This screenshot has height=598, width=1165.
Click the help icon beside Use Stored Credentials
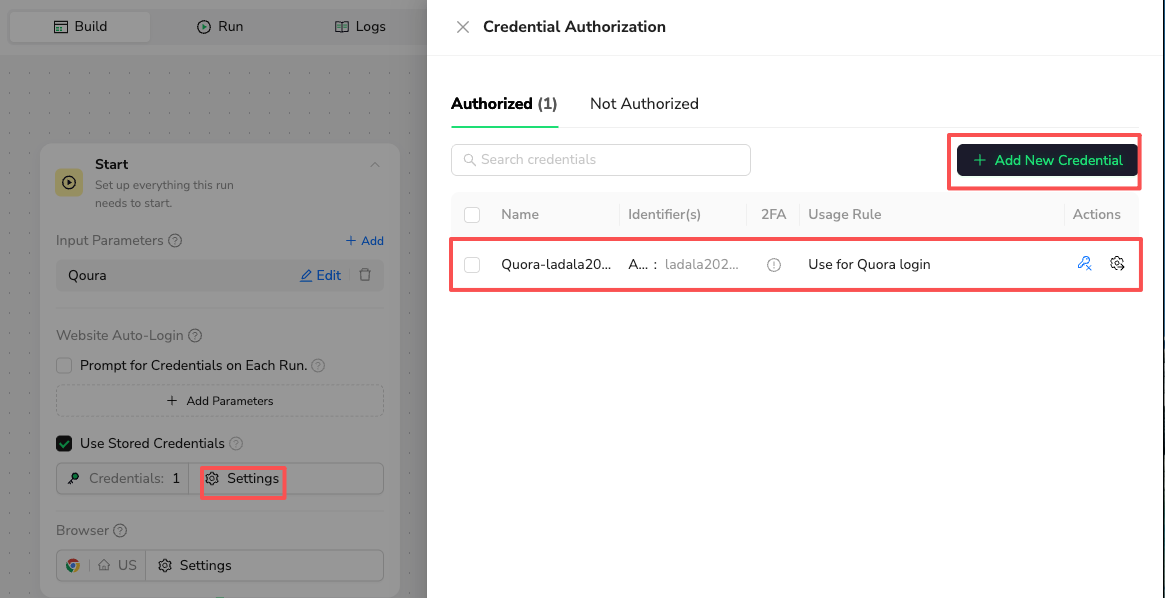click(x=236, y=443)
